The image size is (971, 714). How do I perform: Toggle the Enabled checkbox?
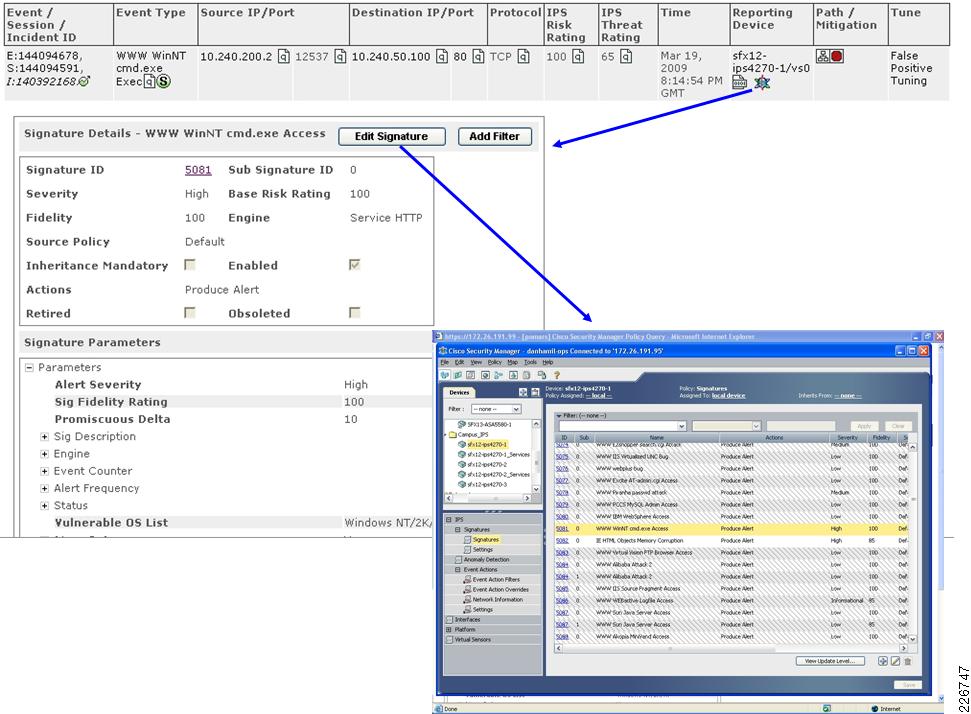click(354, 265)
